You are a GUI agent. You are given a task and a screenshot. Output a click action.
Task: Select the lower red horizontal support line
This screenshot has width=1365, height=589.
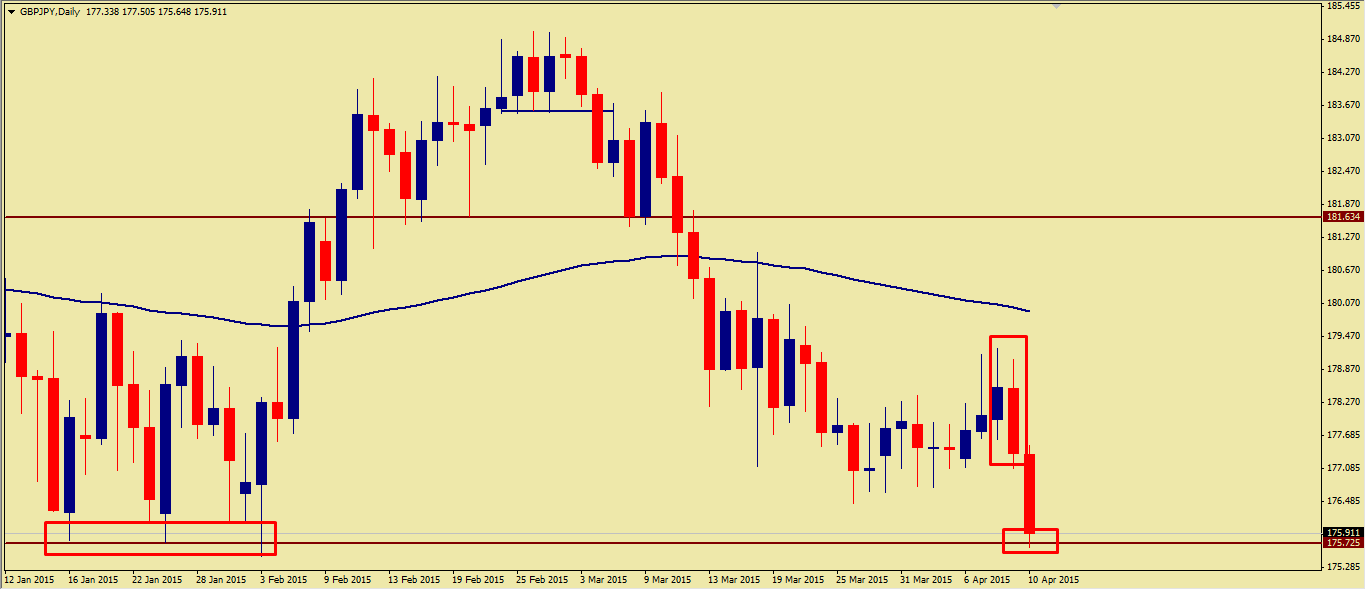click(x=600, y=543)
